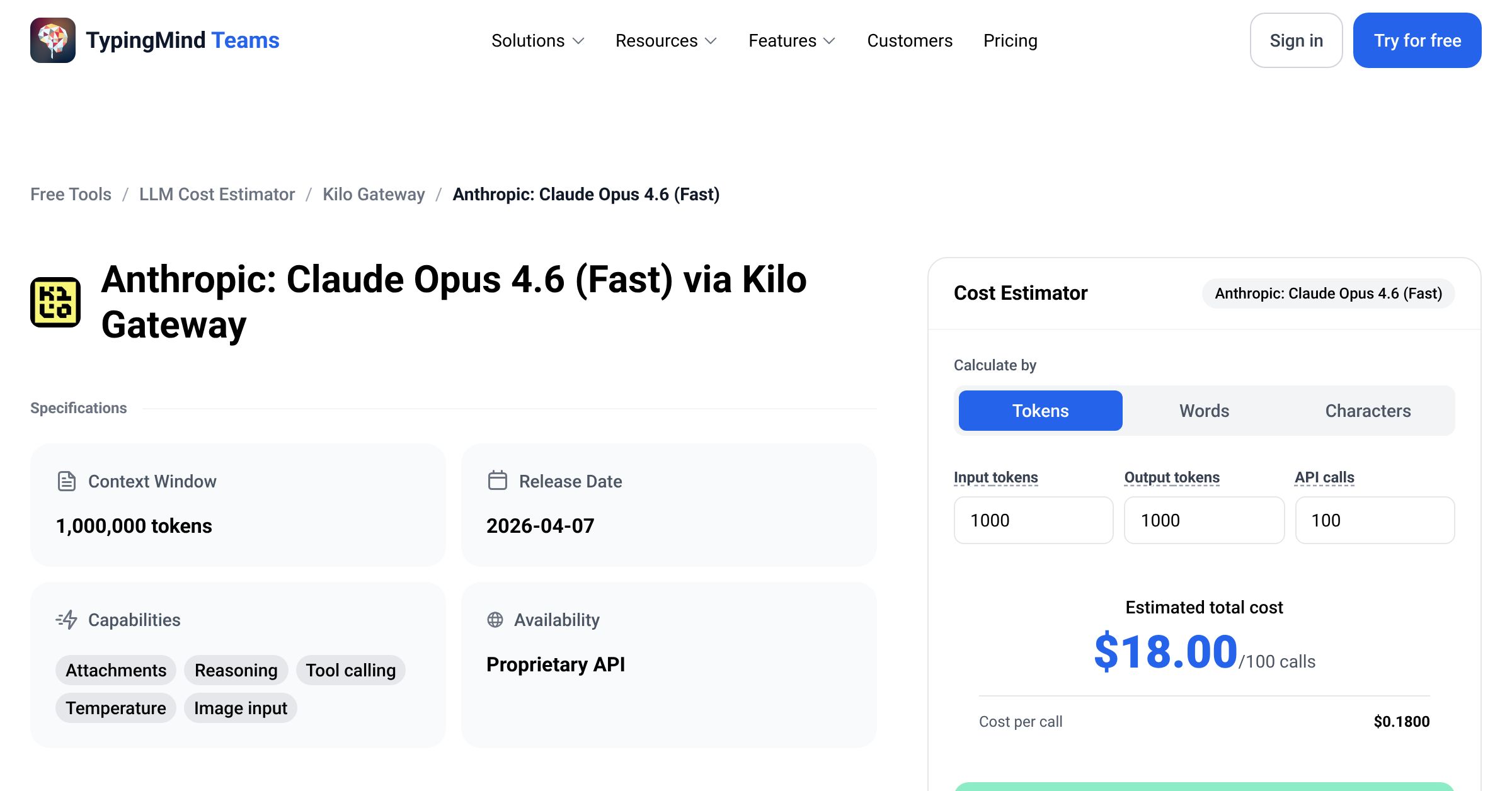The width and height of the screenshot is (1512, 791).
Task: Click the Reasoning capability tag
Action: (236, 670)
